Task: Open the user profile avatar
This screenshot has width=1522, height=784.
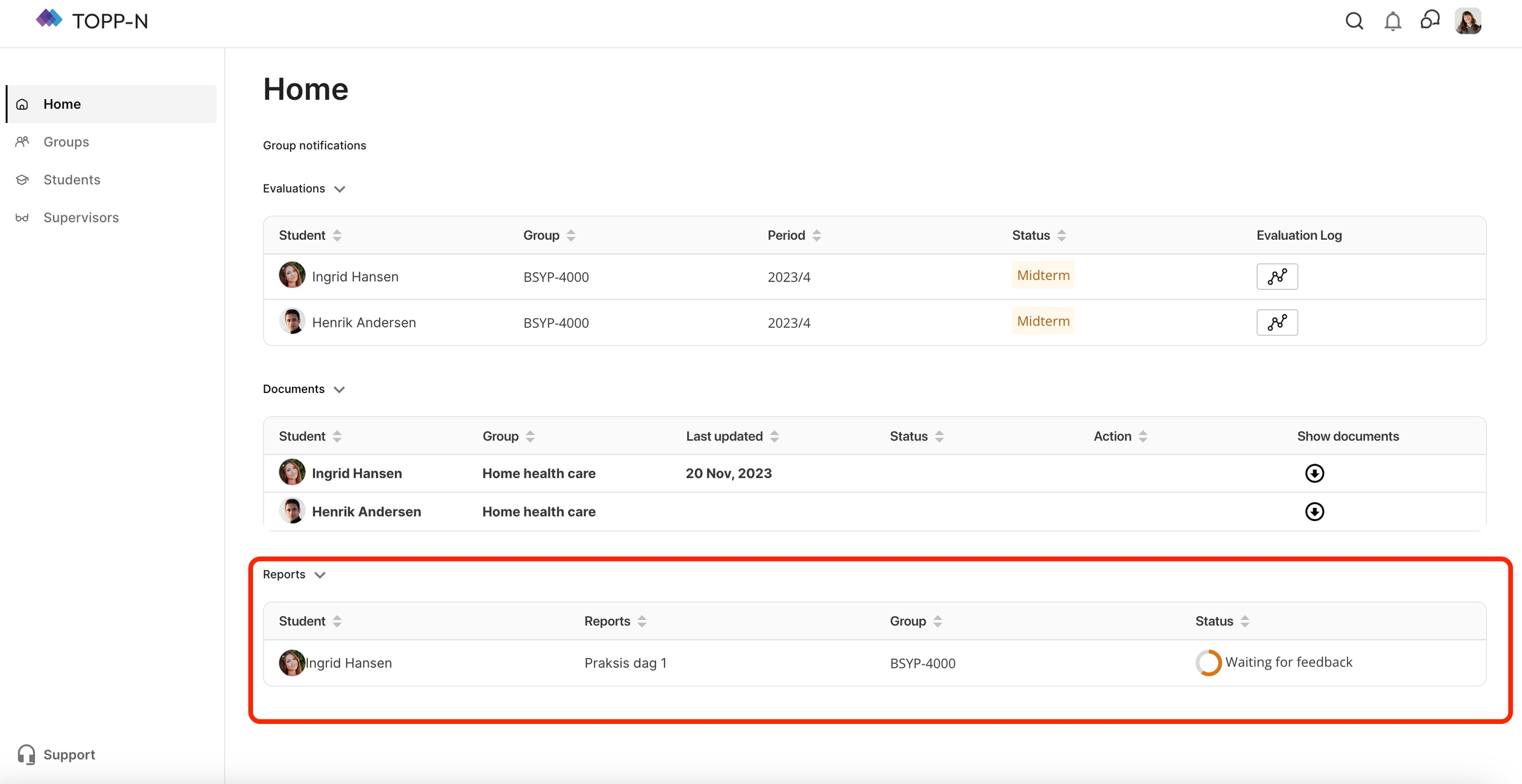Action: point(1468,21)
